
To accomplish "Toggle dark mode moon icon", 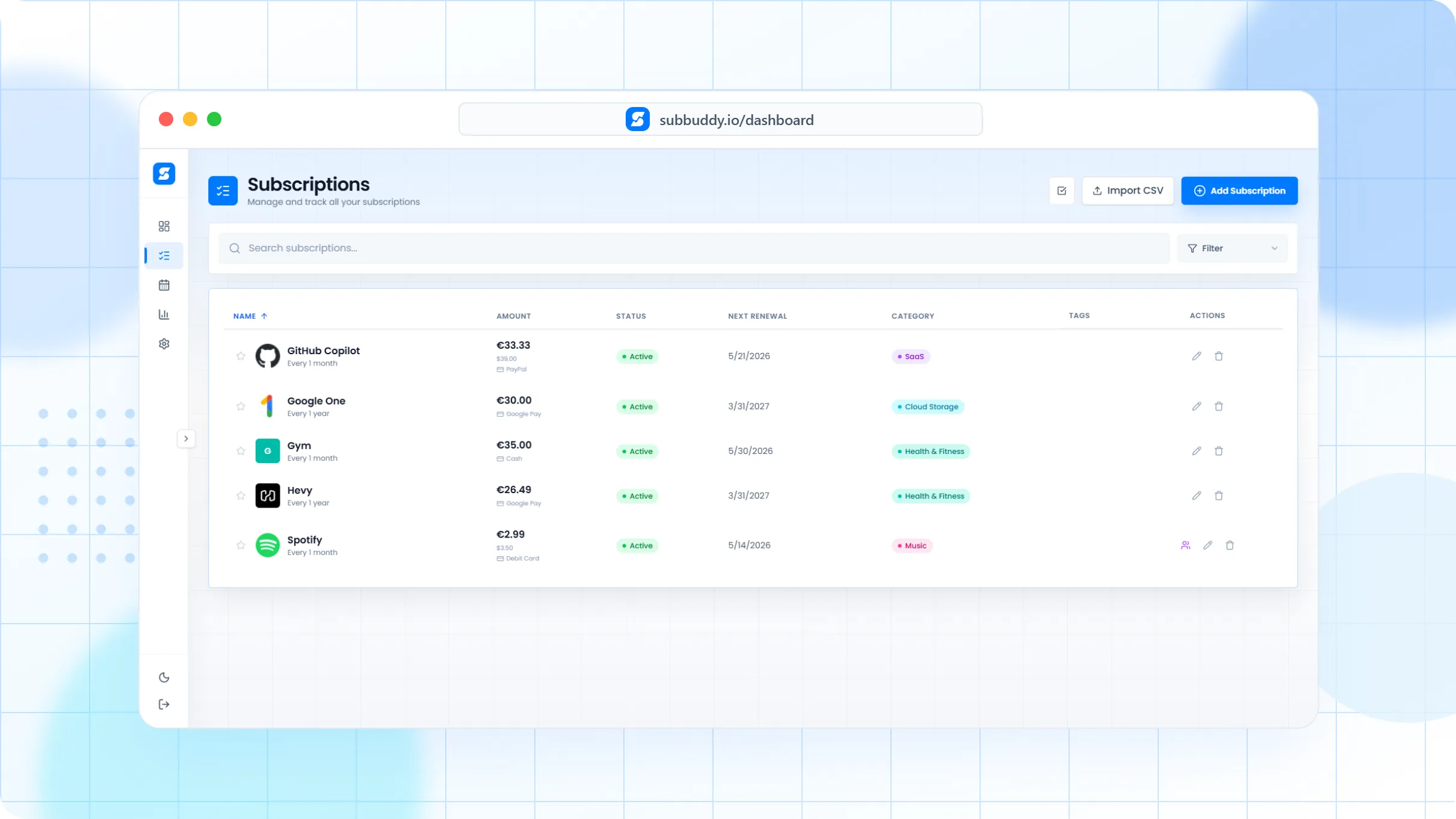I will click(164, 678).
